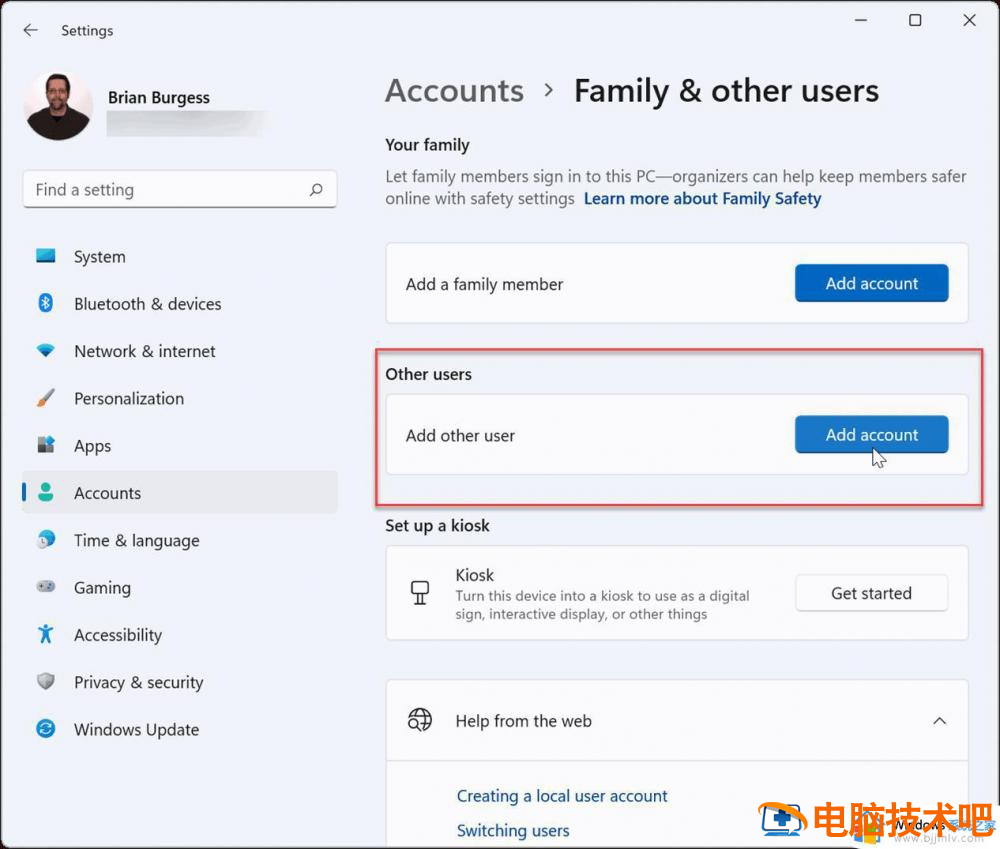Viewport: 1000px width, 849px height.
Task: Open System settings label
Action: (99, 256)
